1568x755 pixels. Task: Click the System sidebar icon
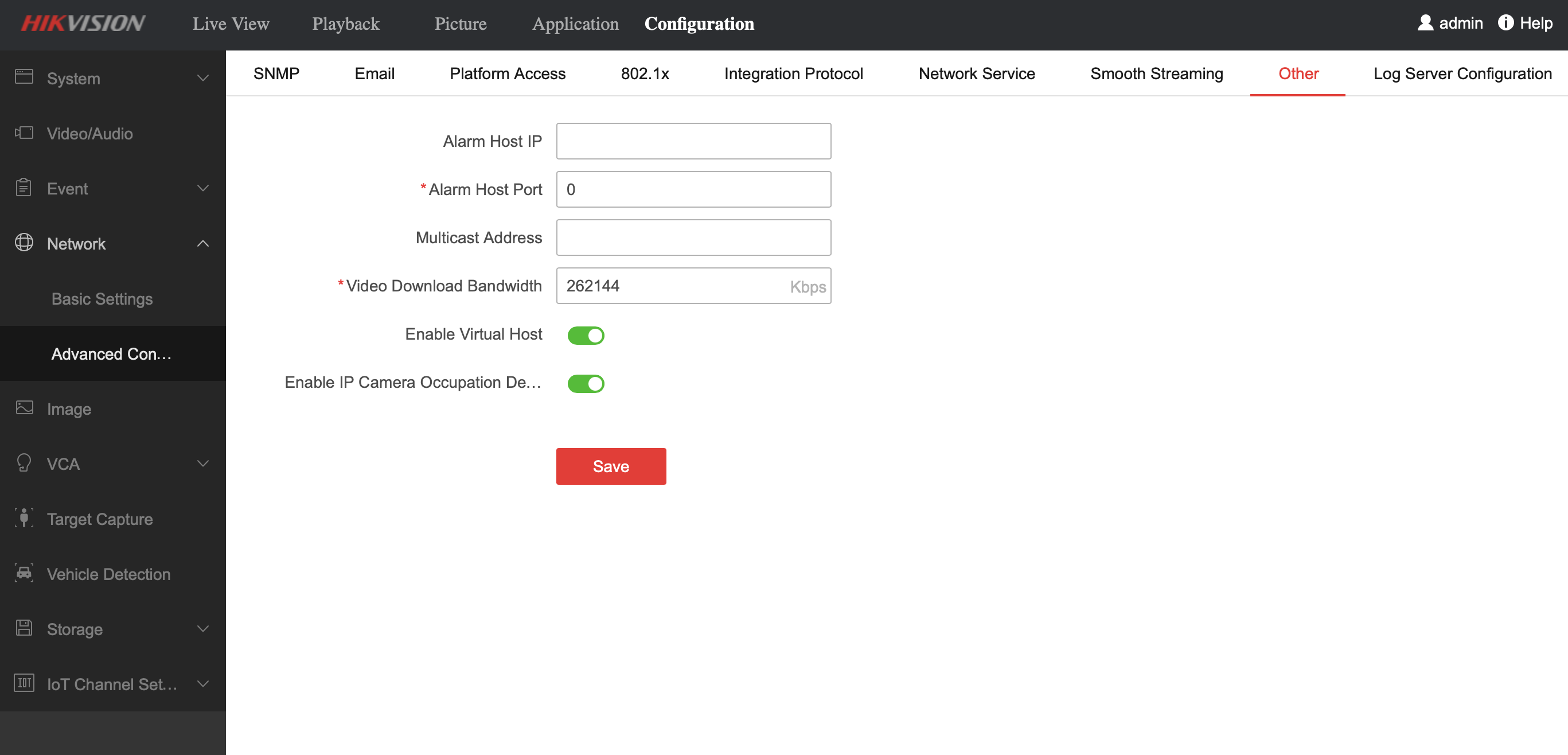pos(24,77)
